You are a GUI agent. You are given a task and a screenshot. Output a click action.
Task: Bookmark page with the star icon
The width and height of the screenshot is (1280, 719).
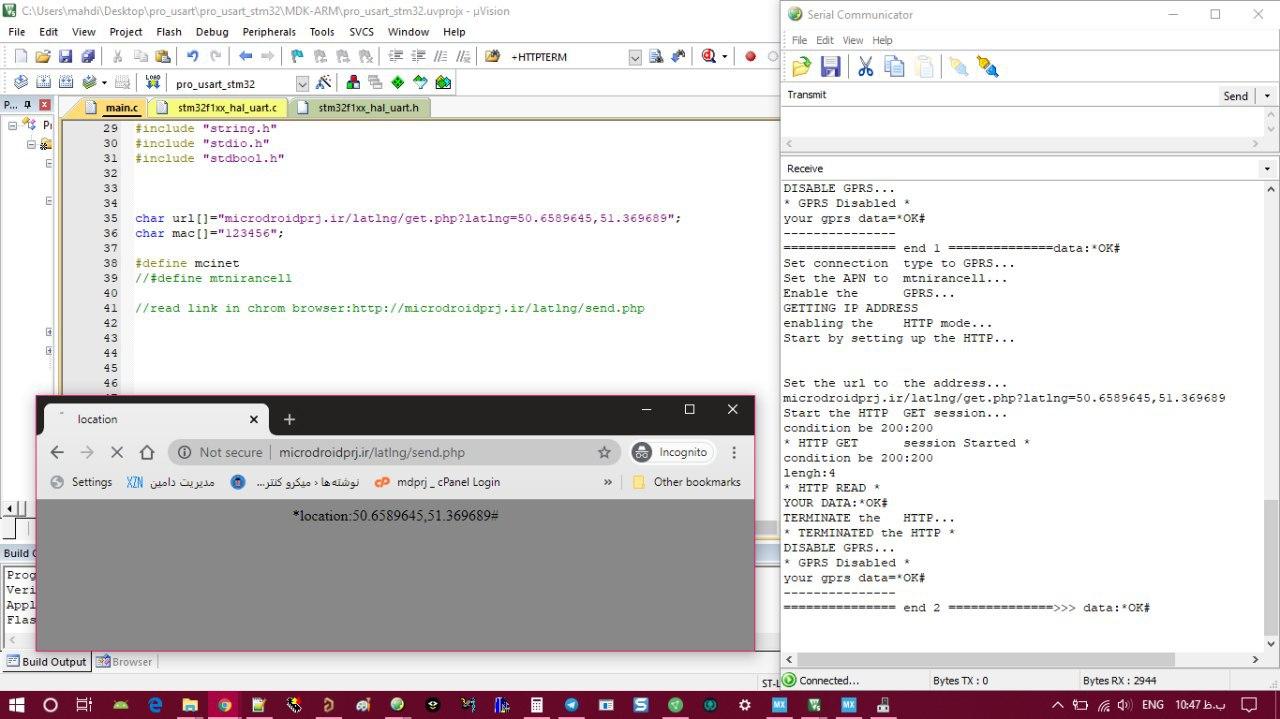pos(604,452)
